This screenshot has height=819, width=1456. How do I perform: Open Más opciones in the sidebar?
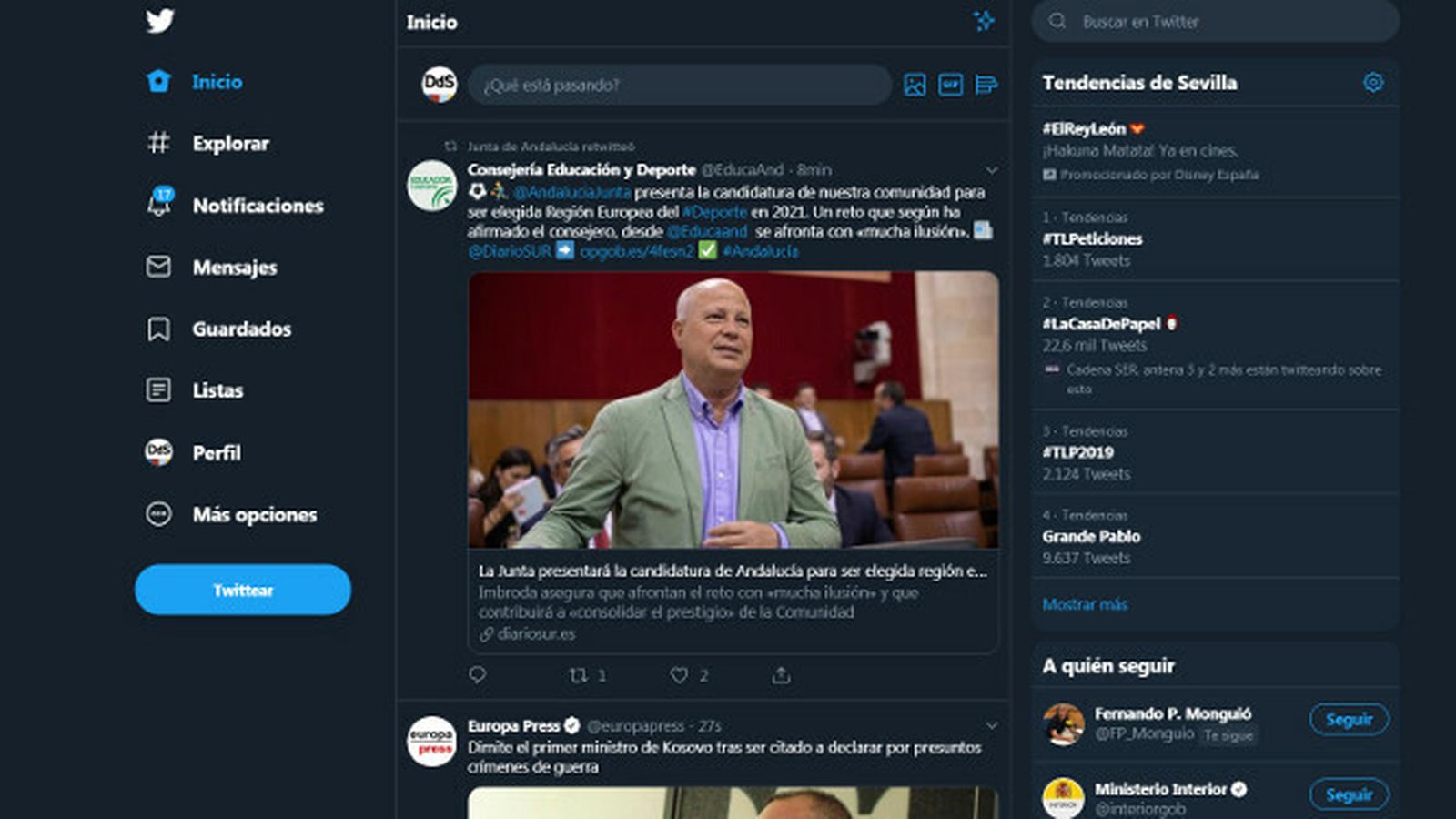[158, 515]
